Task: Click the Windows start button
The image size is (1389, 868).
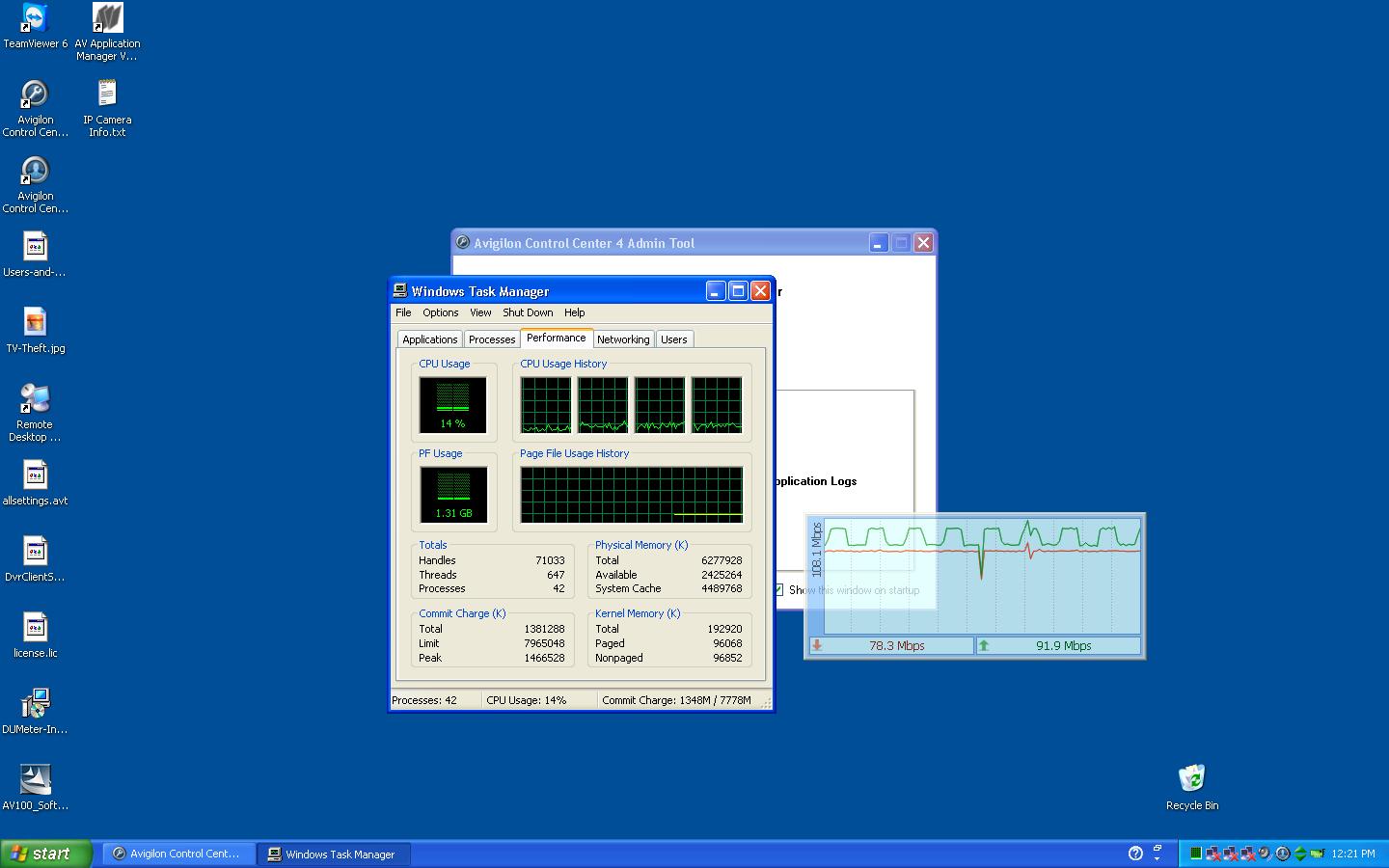Action: pos(46,854)
